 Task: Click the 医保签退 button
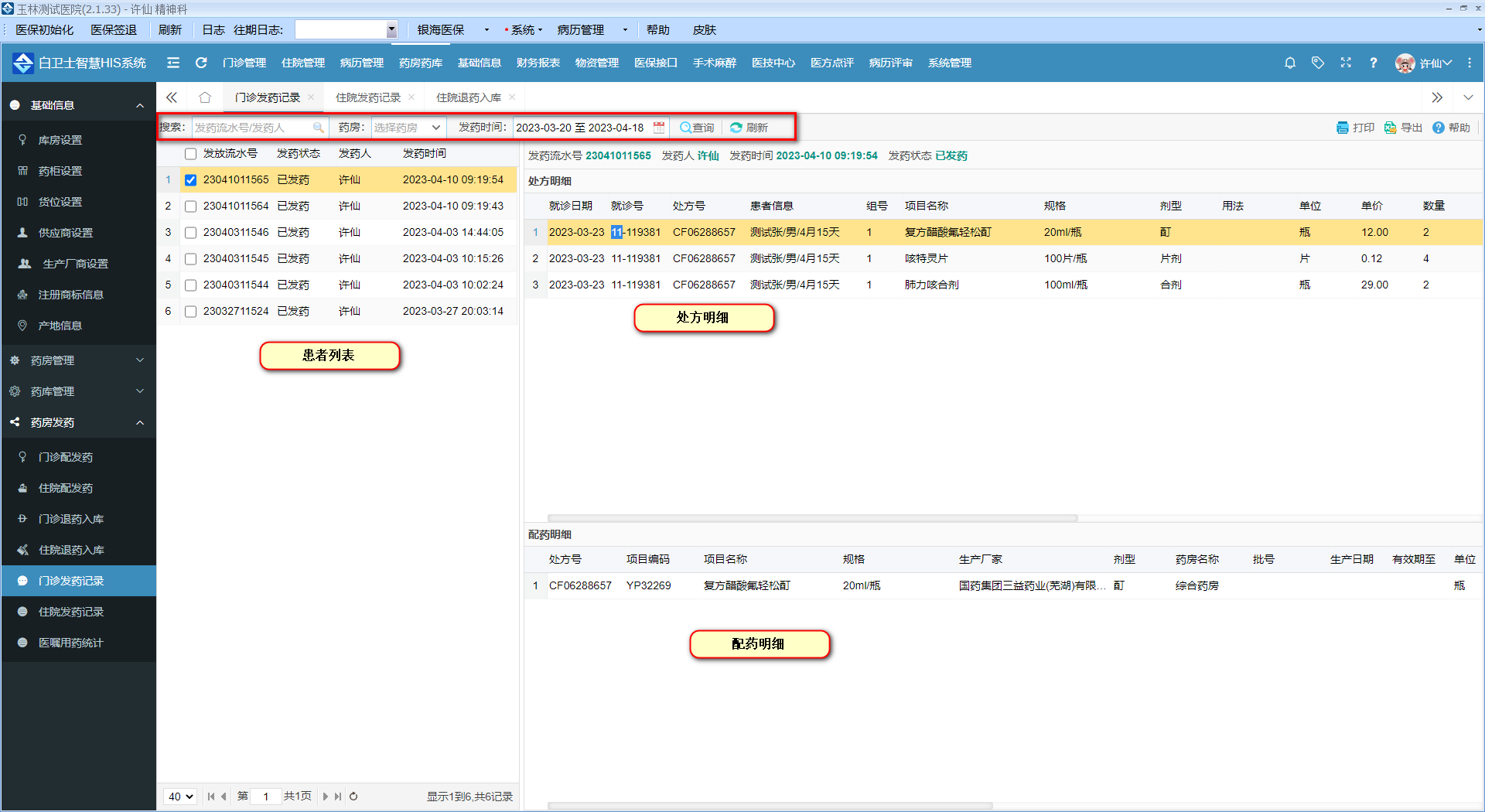click(114, 30)
